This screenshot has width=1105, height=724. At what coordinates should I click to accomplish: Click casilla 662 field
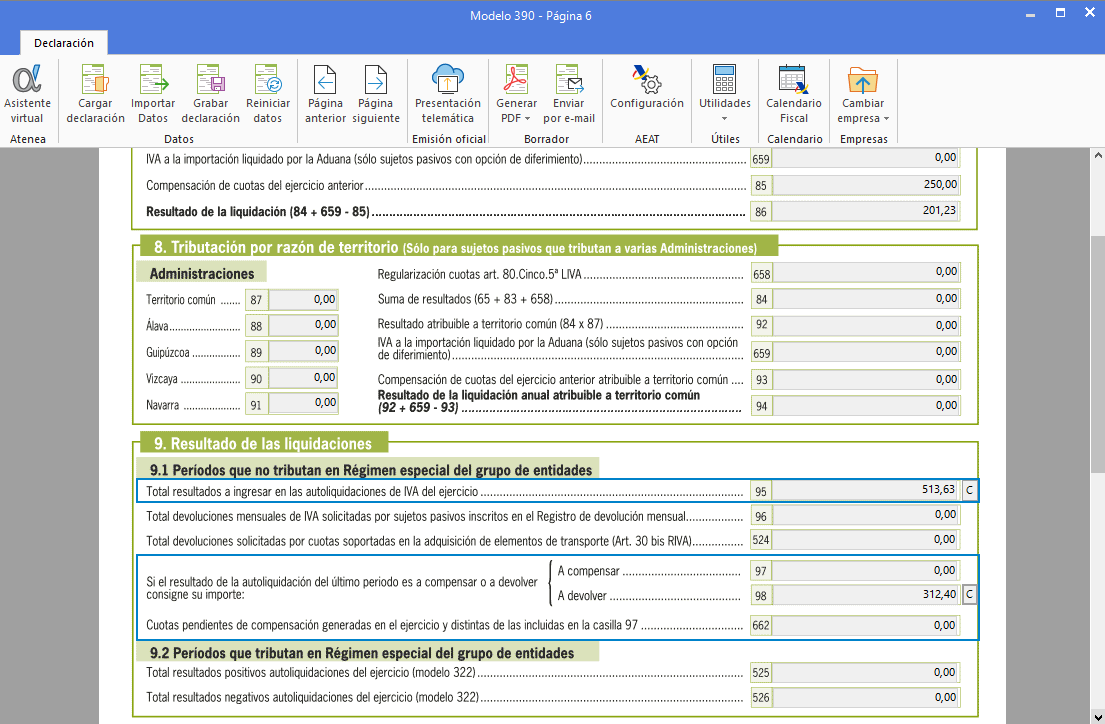point(866,625)
